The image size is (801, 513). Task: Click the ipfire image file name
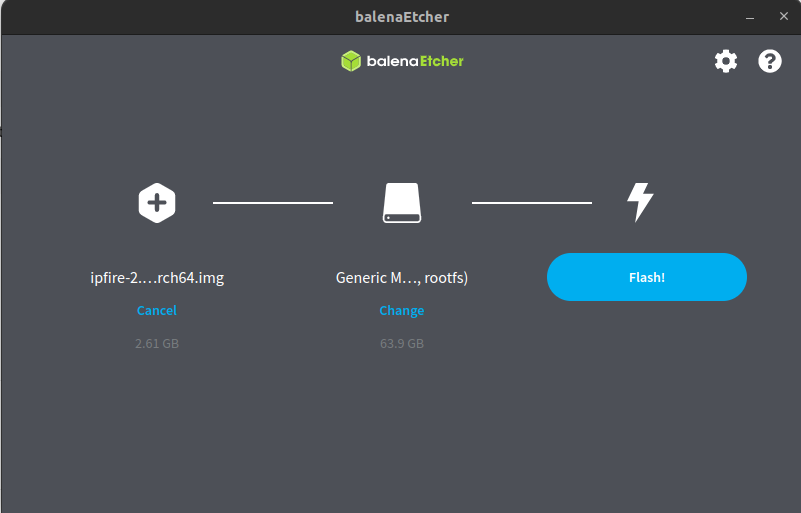(x=157, y=278)
